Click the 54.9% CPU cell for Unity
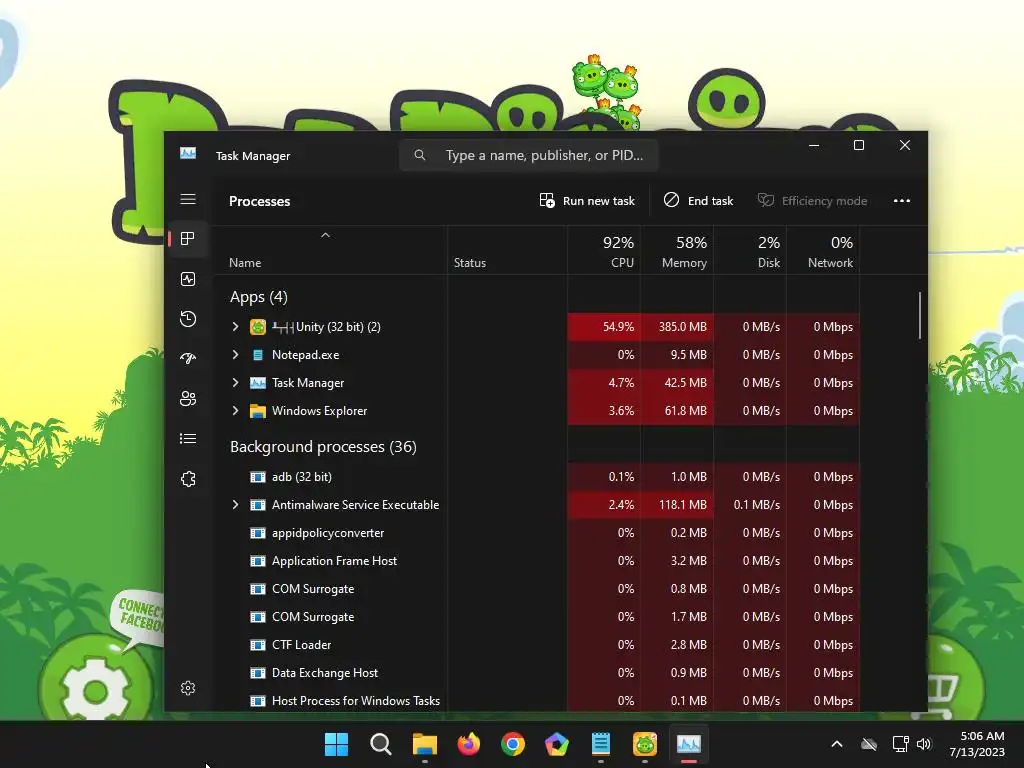The height and width of the screenshot is (768, 1024). (x=604, y=327)
